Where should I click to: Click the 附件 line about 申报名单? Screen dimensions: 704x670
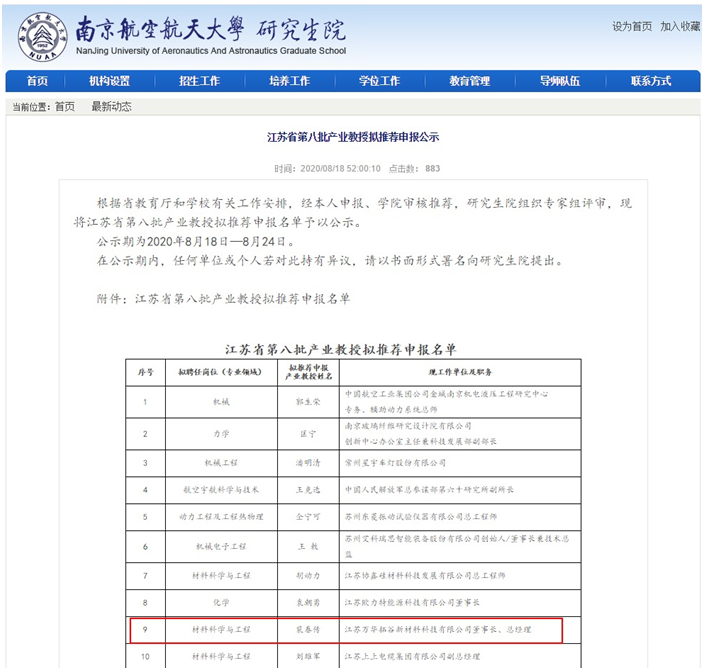(x=223, y=299)
